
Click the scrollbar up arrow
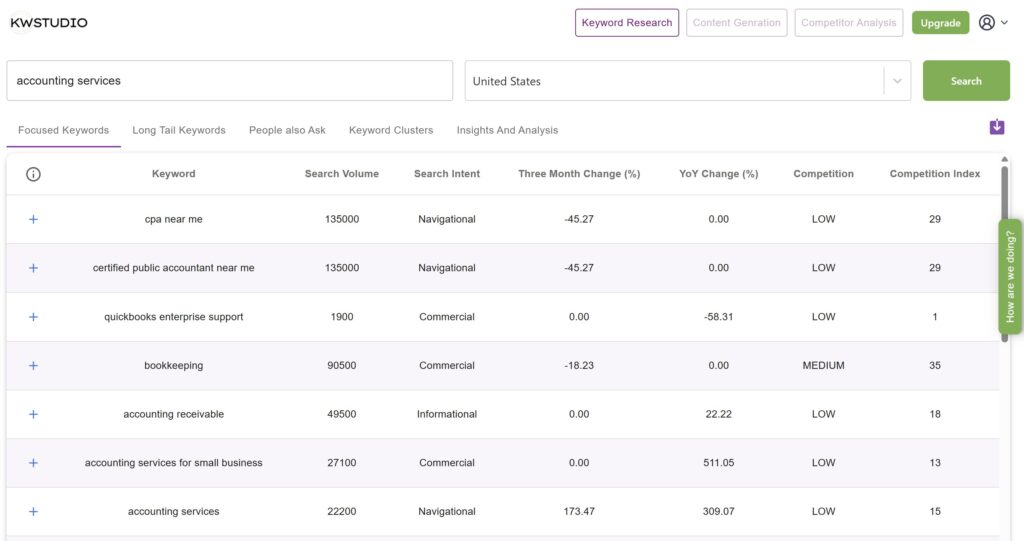(1004, 159)
